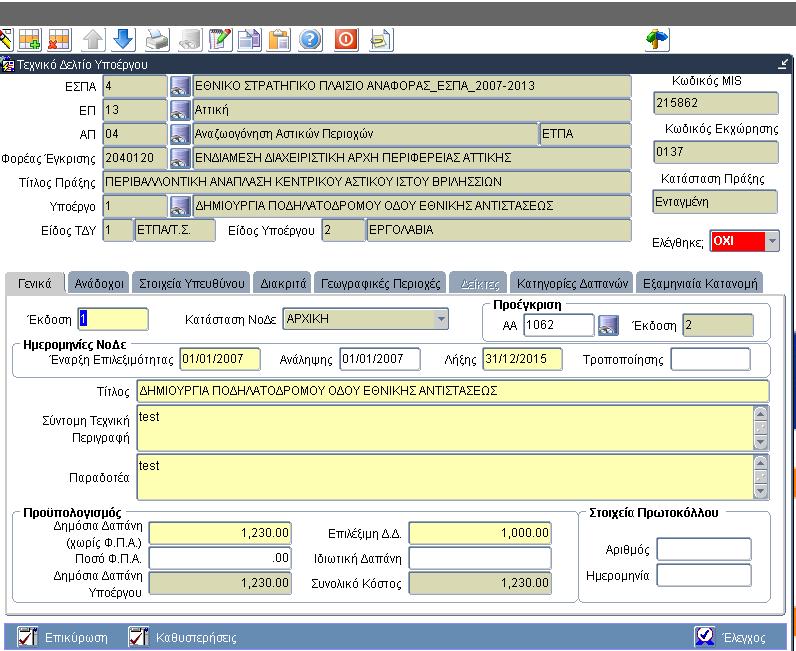
Task: Open the Γεωγραφικές Περιοχές tab
Action: click(x=381, y=283)
